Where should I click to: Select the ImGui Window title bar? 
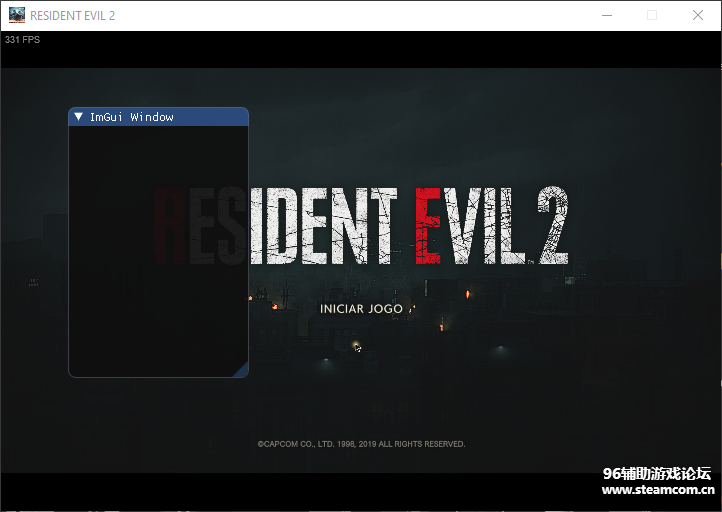158,117
